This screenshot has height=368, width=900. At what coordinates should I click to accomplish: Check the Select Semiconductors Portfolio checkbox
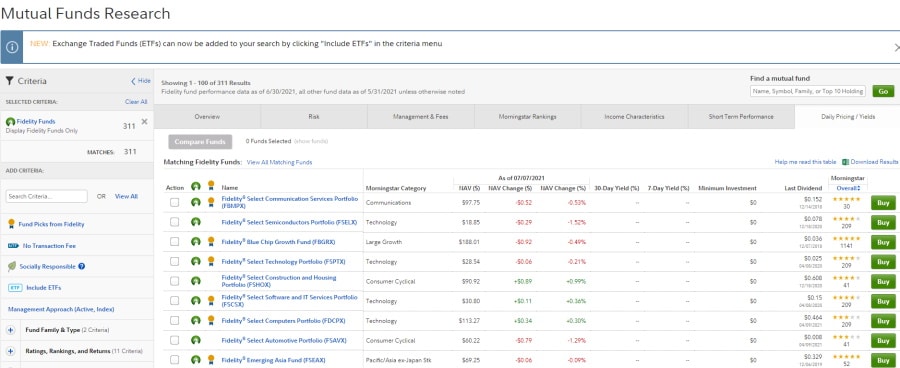point(174,222)
